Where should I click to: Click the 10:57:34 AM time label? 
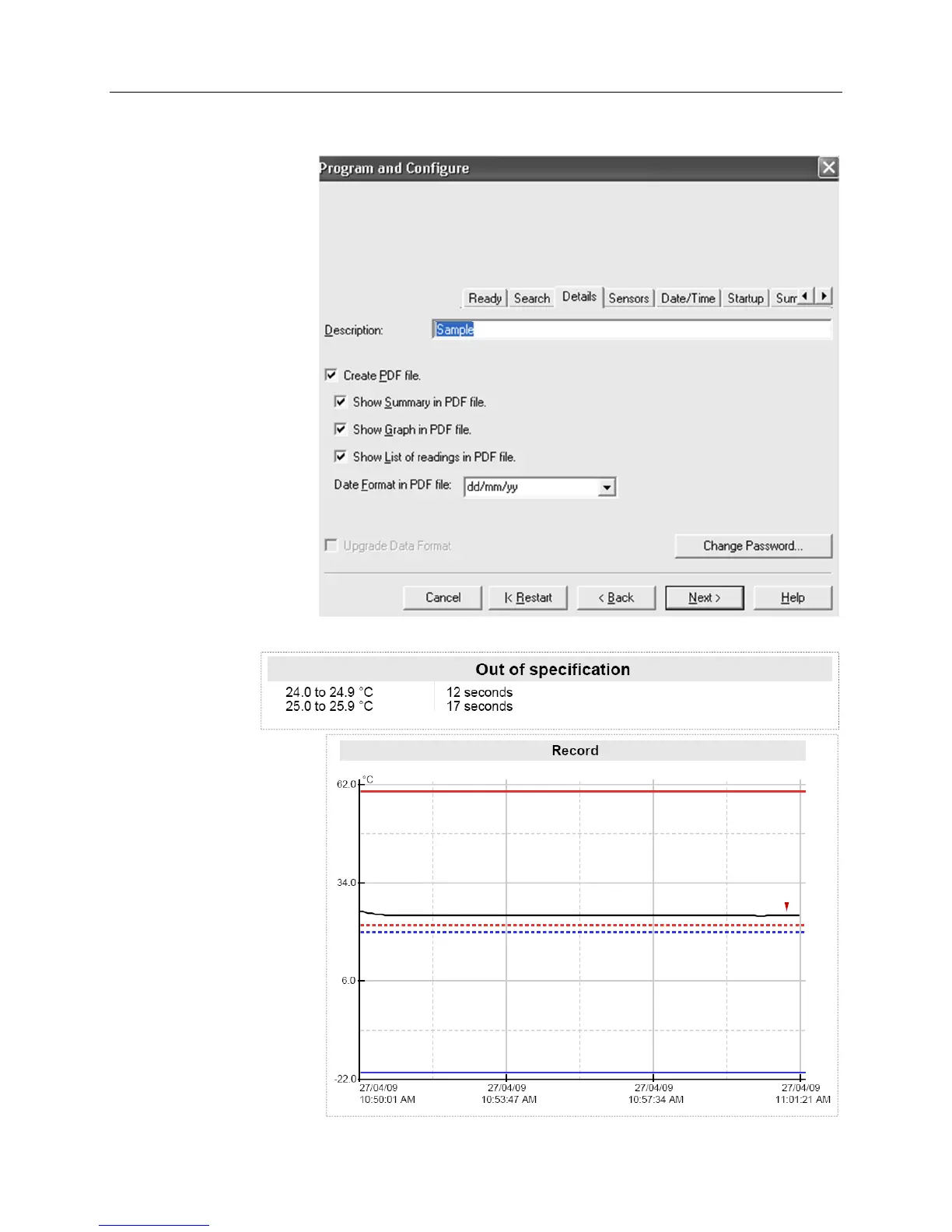pos(656,1100)
